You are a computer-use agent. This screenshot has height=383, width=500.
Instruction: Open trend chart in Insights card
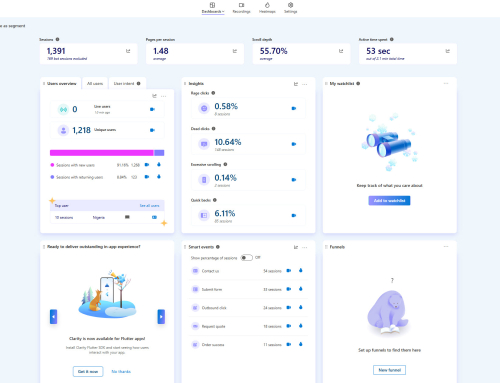(x=296, y=84)
